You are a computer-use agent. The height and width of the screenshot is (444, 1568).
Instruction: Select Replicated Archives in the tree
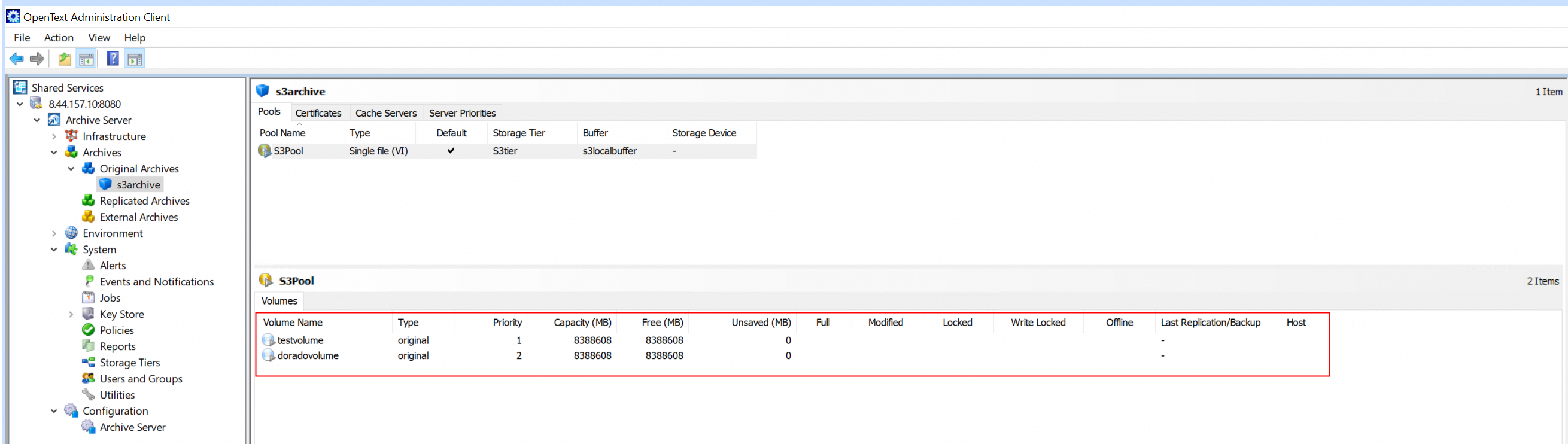(145, 200)
